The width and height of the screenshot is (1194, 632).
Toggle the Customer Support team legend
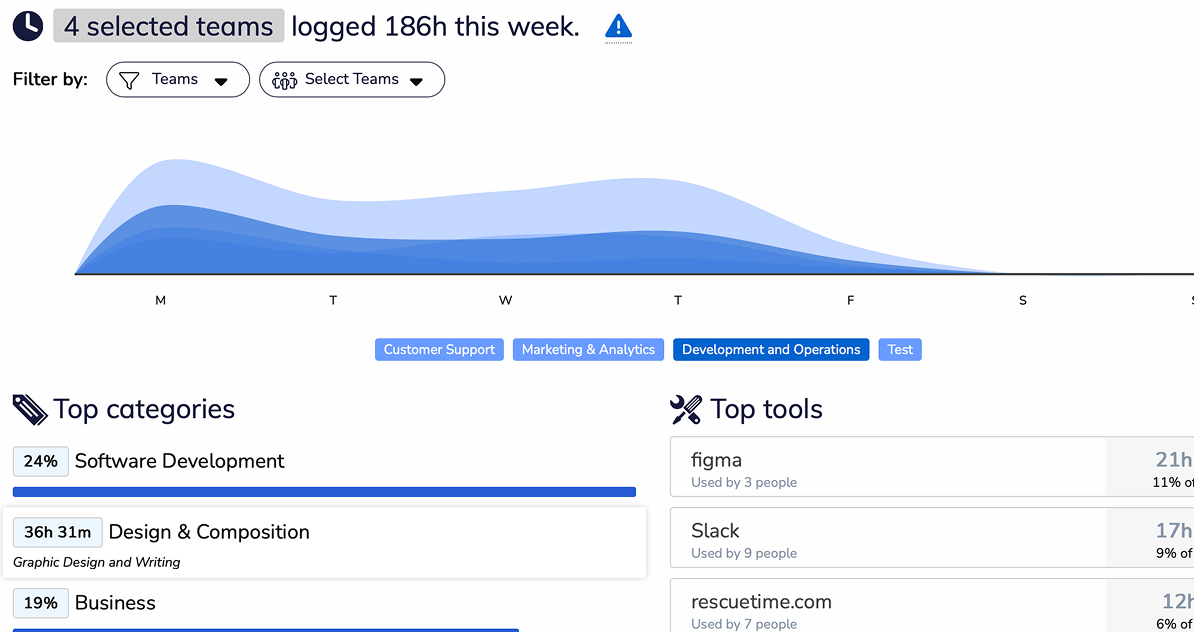pos(439,350)
